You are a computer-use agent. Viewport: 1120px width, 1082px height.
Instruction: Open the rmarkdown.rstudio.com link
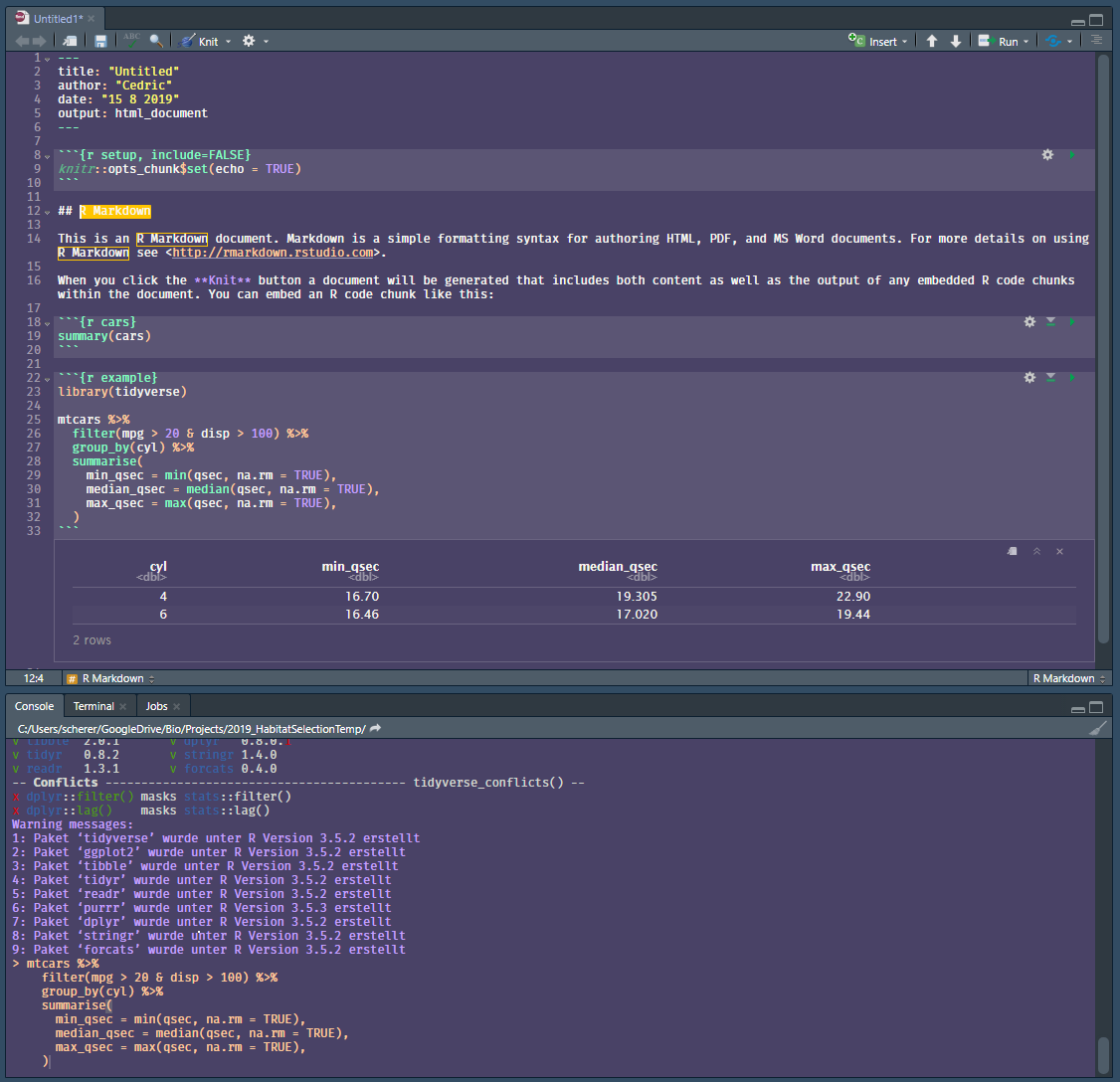[x=273, y=253]
